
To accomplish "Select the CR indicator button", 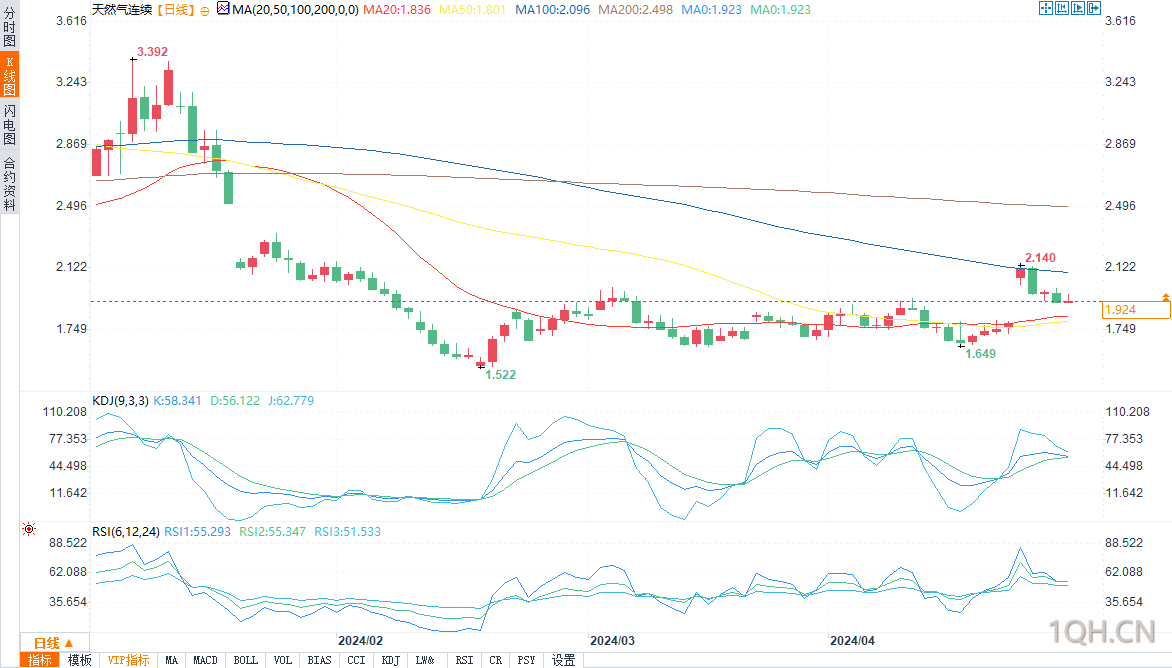I will click(x=496, y=660).
